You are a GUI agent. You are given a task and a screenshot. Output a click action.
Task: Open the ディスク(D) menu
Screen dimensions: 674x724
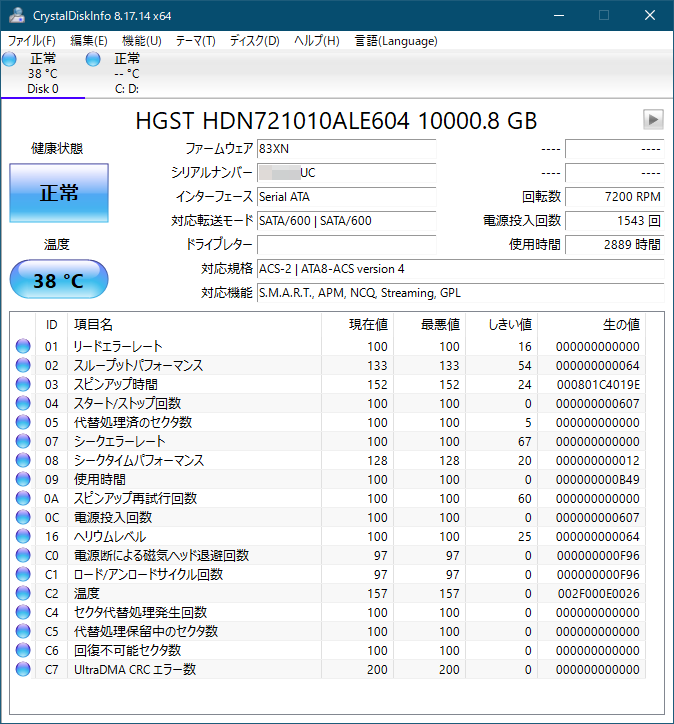(x=255, y=41)
